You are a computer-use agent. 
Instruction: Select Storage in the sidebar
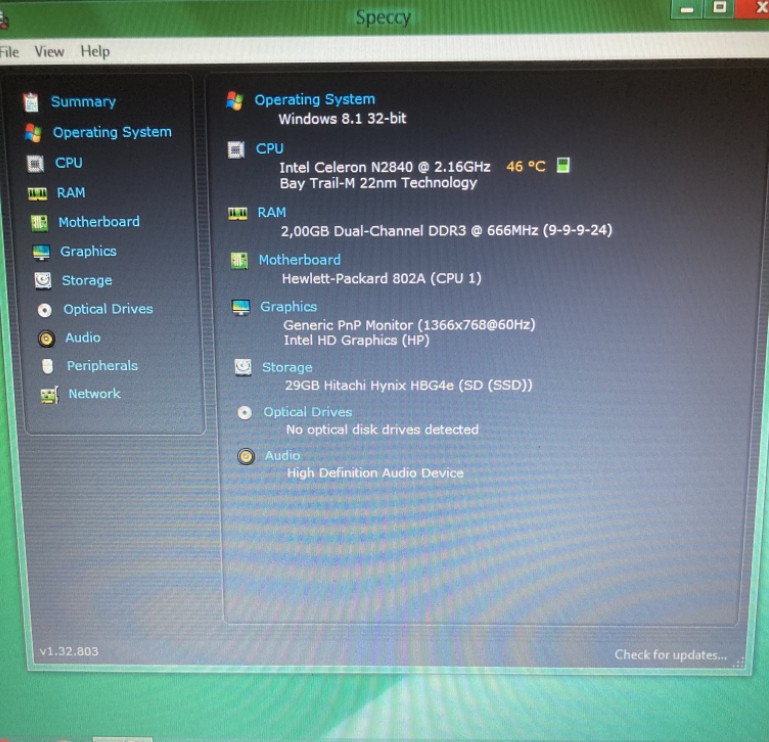coord(87,281)
